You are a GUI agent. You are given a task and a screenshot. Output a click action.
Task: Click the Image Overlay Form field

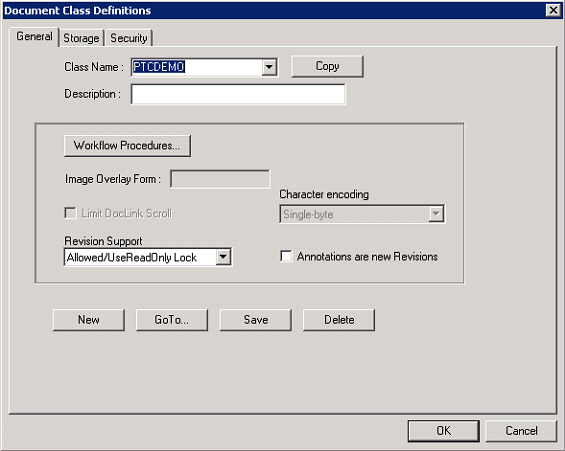point(220,179)
